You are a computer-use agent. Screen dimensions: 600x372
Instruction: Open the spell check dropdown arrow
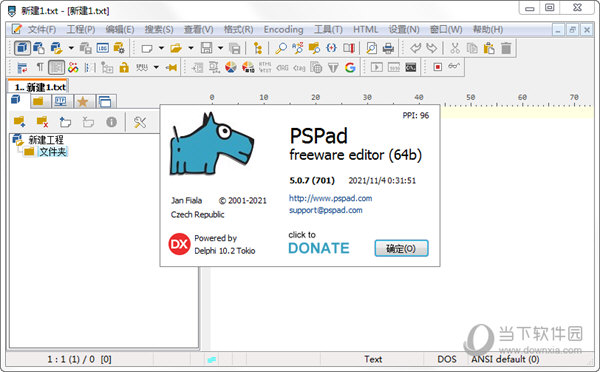(x=156, y=68)
